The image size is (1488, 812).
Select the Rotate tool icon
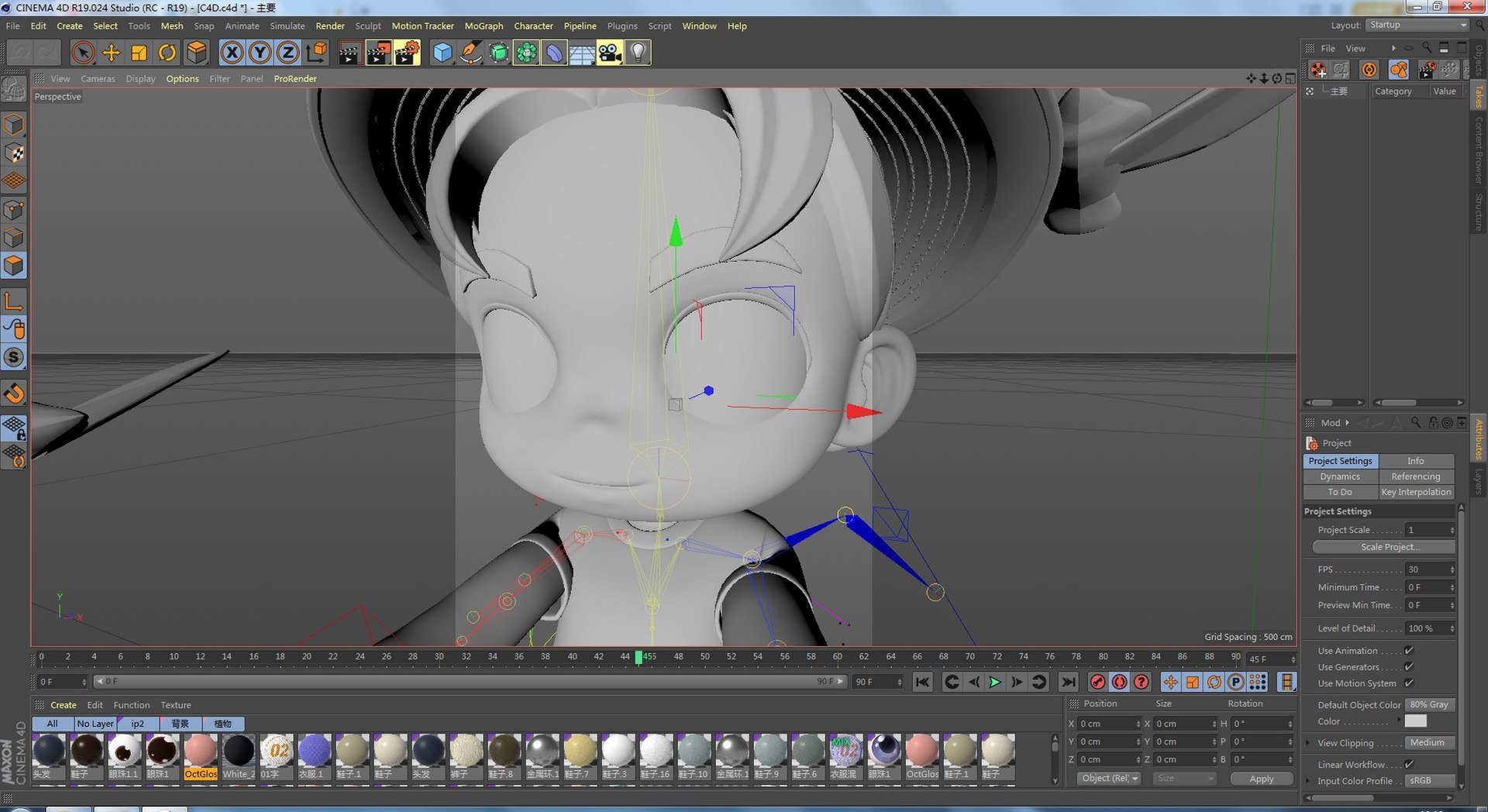pyautogui.click(x=167, y=53)
